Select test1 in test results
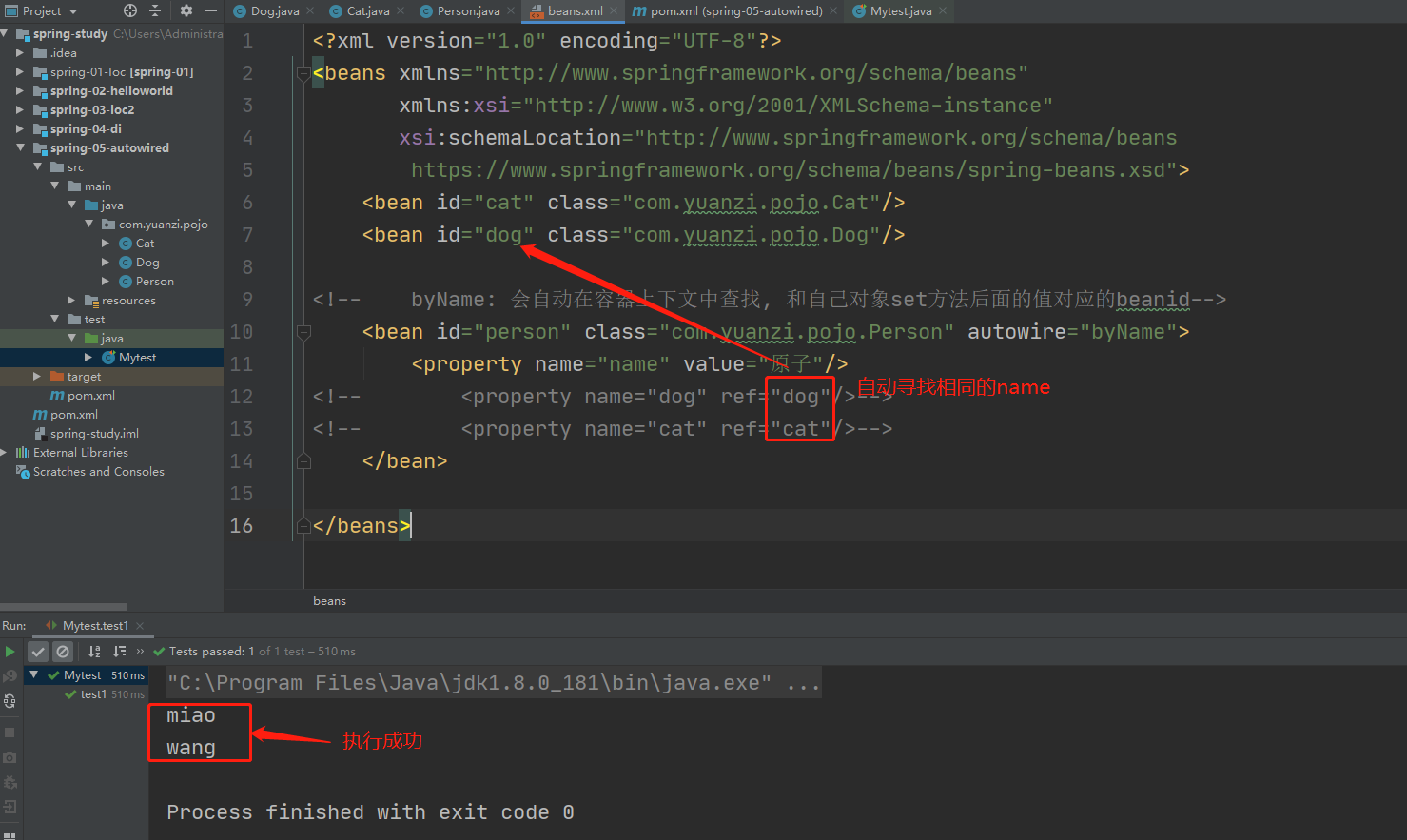The height and width of the screenshot is (840, 1407). (x=93, y=694)
